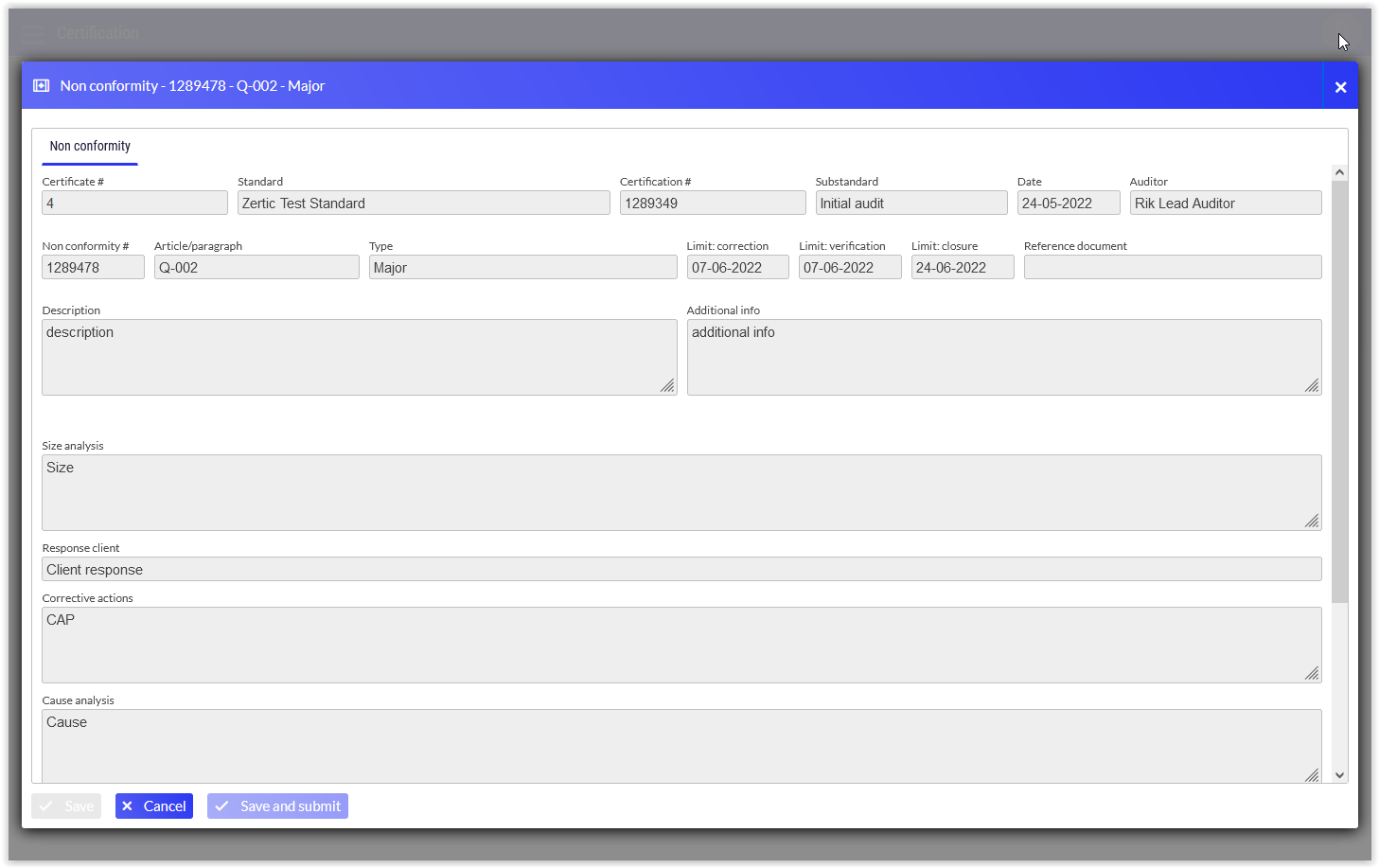
Task: Click the Save and submit button
Action: pos(277,806)
